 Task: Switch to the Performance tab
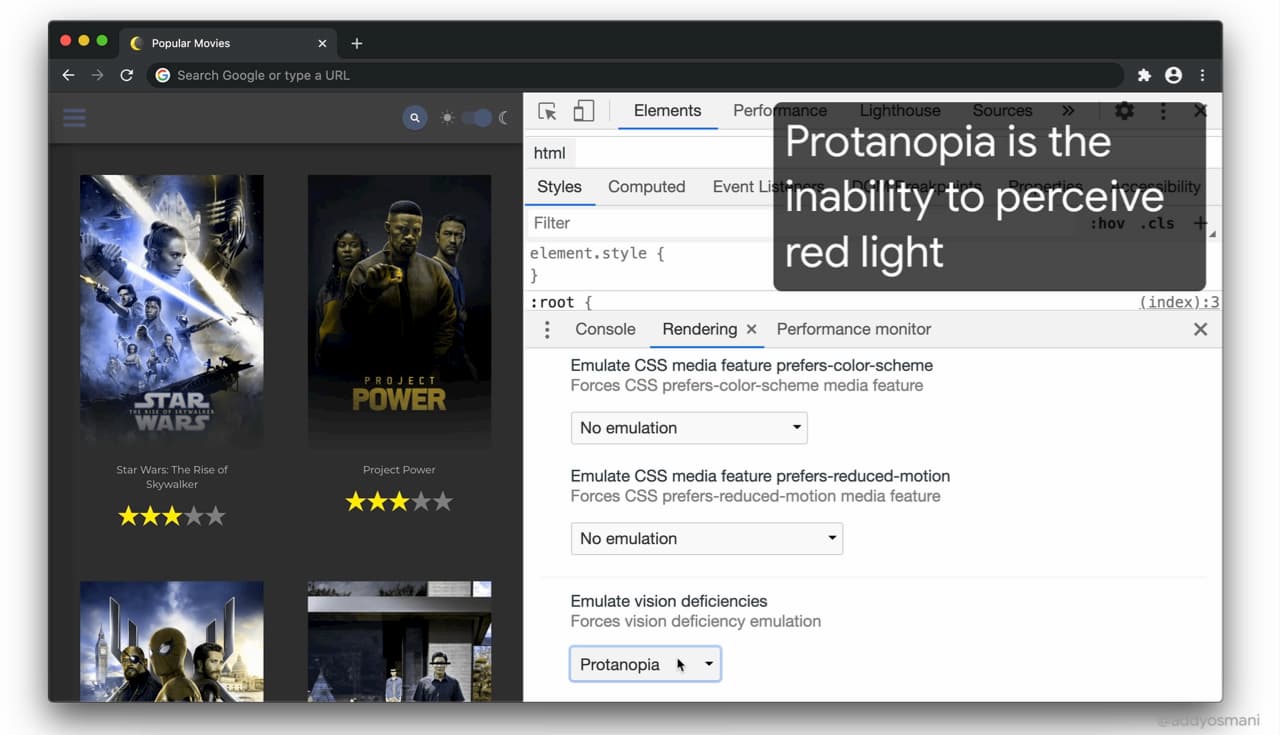pyautogui.click(x=780, y=111)
